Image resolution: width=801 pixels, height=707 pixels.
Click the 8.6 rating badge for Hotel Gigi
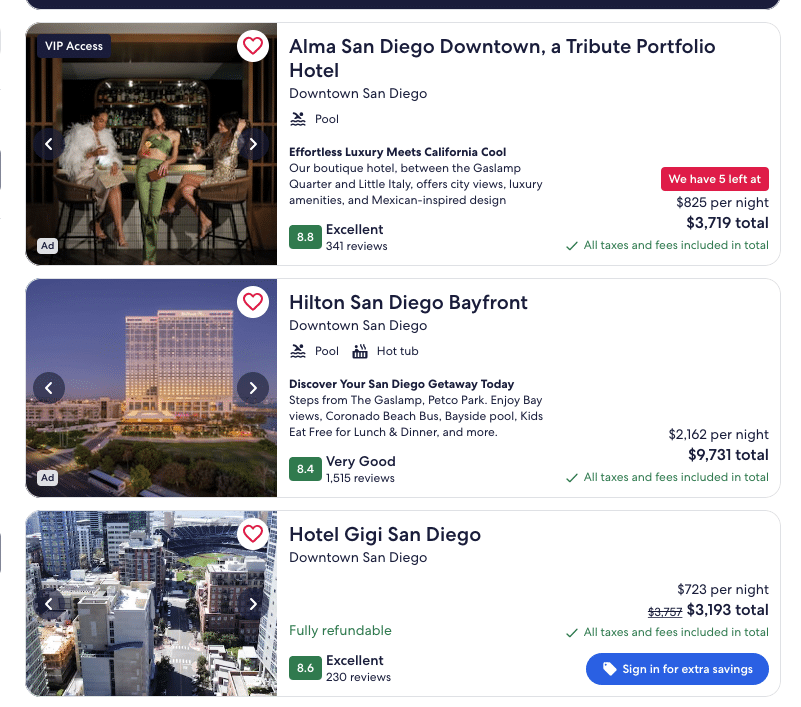(x=305, y=668)
